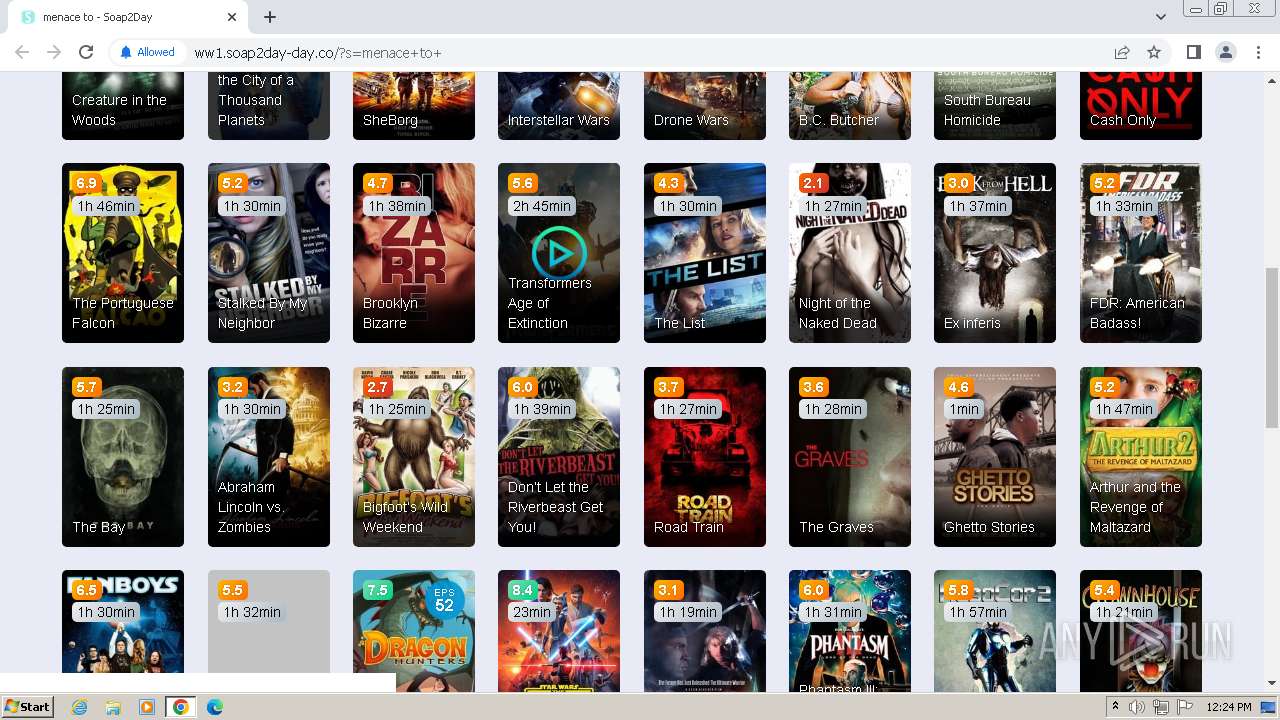This screenshot has width=1280, height=720.
Task: Click the 8.4 rating badge on Star Wars
Action: [522, 590]
